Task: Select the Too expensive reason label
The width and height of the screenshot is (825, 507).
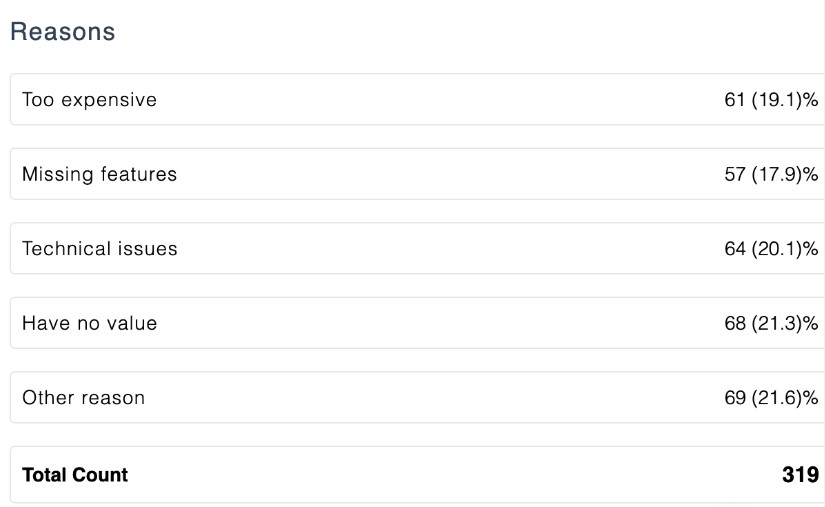Action: [89, 100]
